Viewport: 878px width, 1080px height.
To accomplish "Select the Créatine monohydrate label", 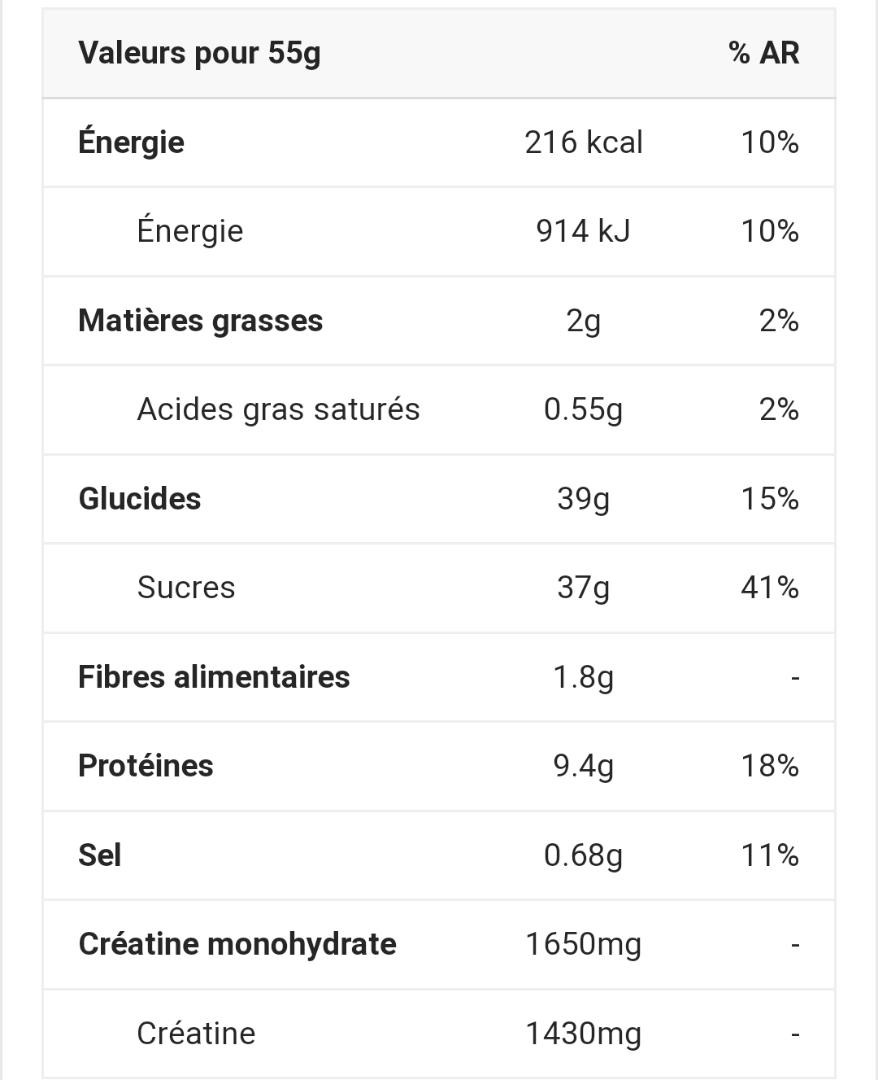I will 238,944.
